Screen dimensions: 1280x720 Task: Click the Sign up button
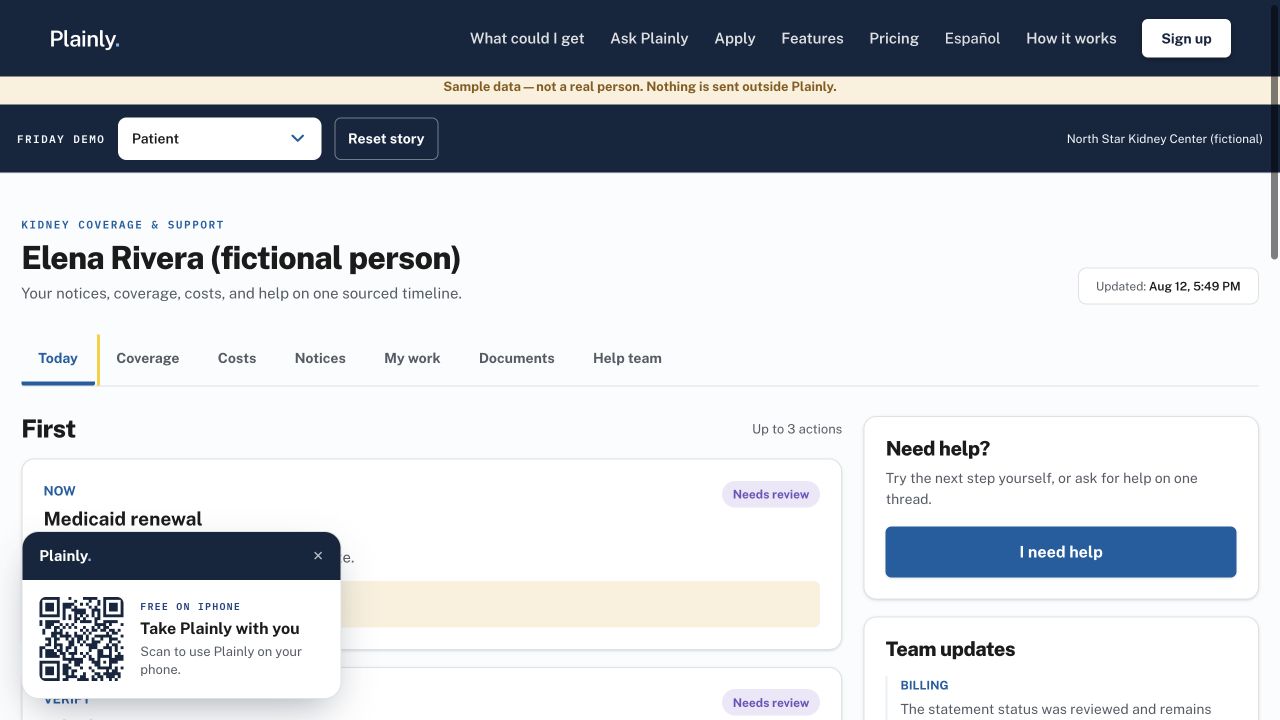[x=1186, y=39]
